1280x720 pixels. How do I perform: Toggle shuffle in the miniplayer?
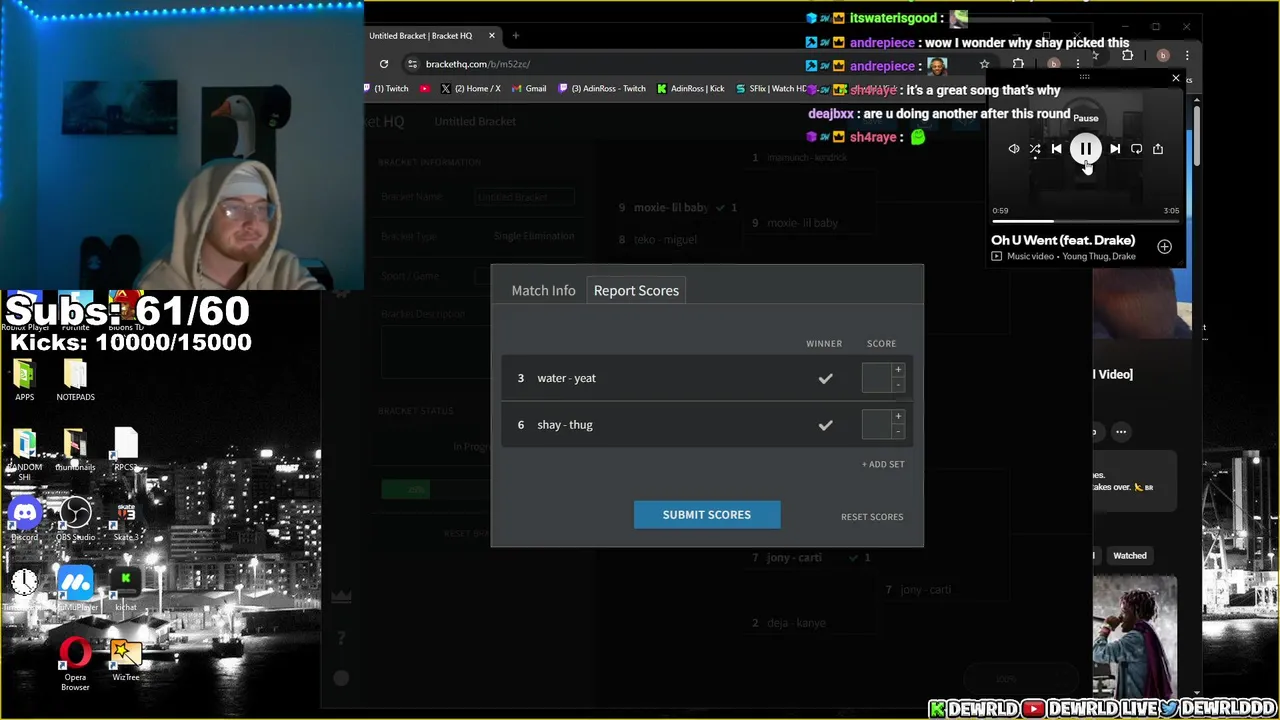click(1035, 149)
